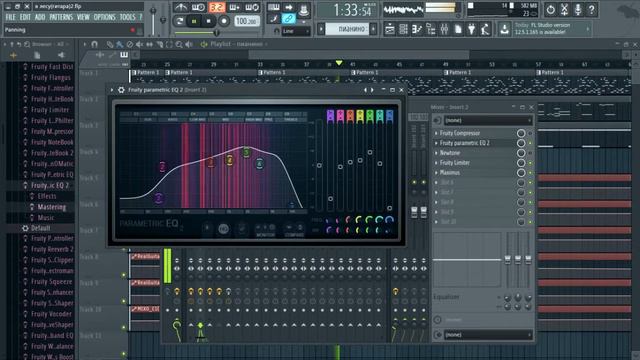Open the Fruity Compressor slot arrow in mixer
The width and height of the screenshot is (640, 360).
point(436,133)
